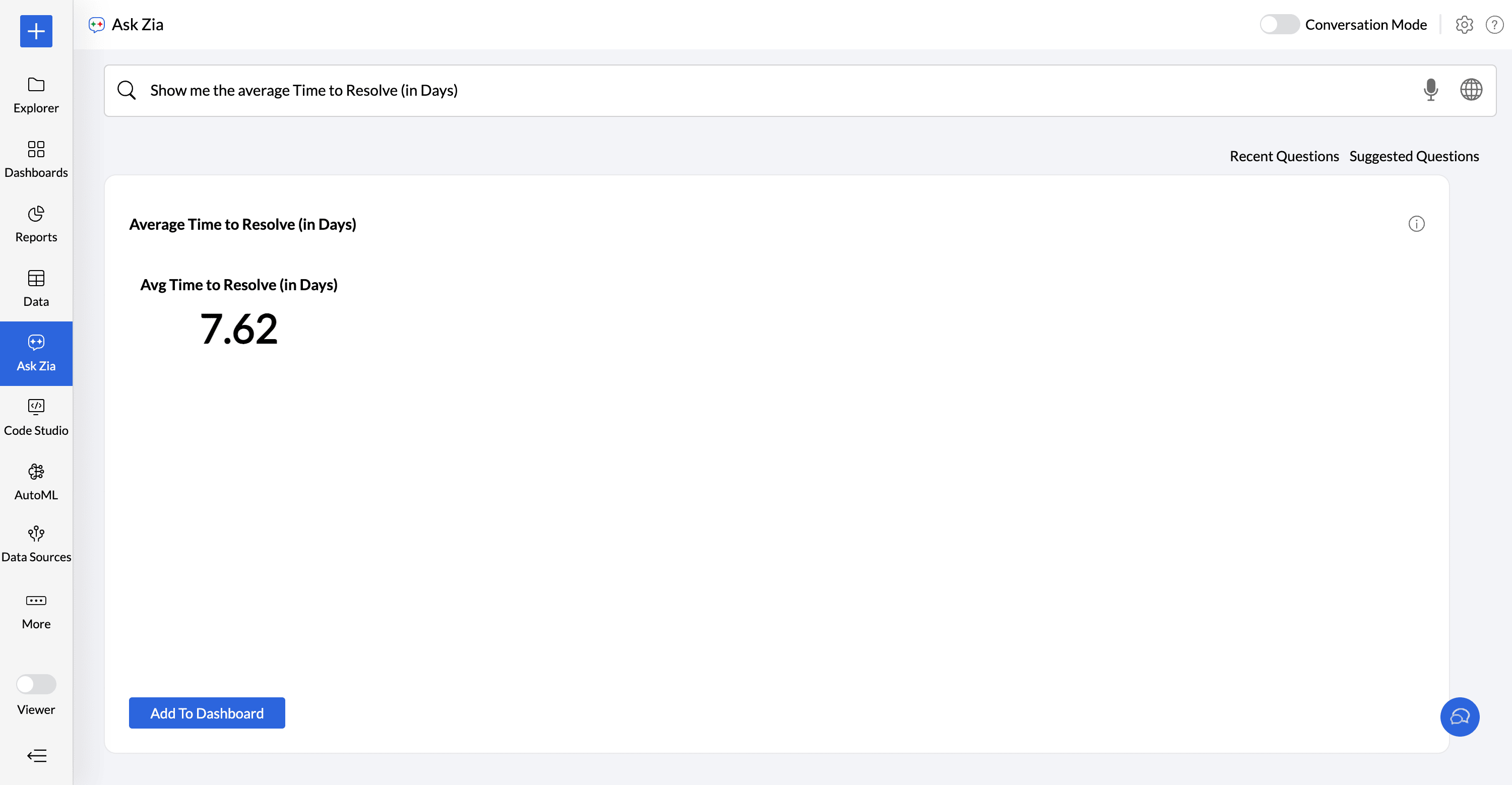This screenshot has height=785, width=1512.
Task: Expand the More options menu
Action: click(36, 610)
